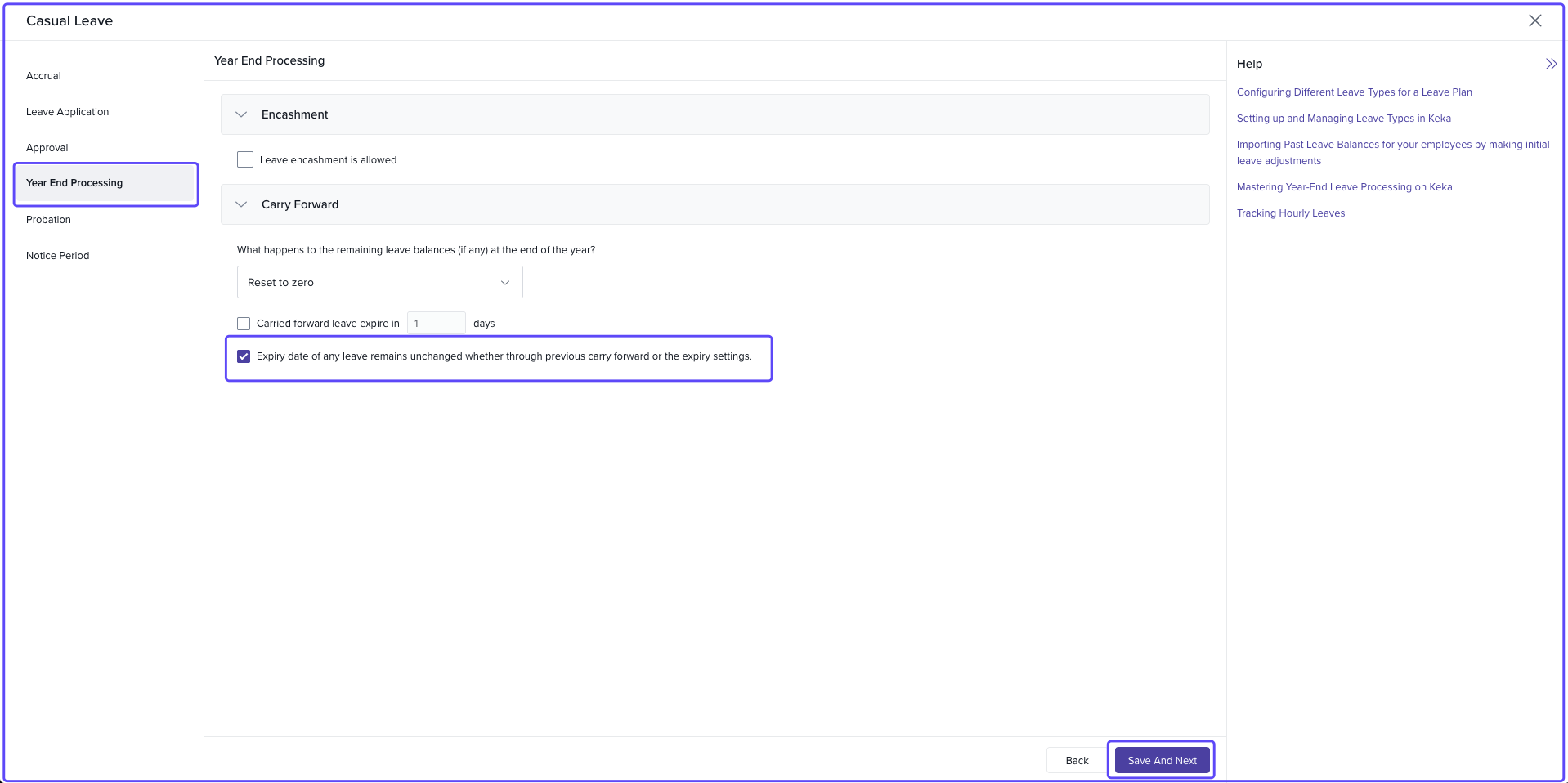
Task: Go to the Accrual section
Action: coord(43,76)
